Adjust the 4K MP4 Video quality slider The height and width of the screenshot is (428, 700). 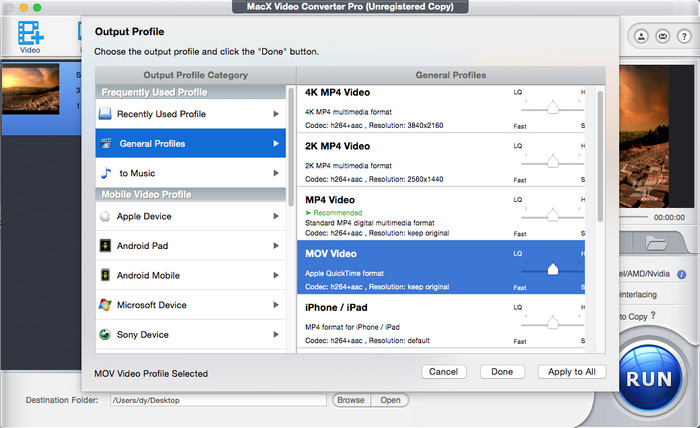(553, 108)
